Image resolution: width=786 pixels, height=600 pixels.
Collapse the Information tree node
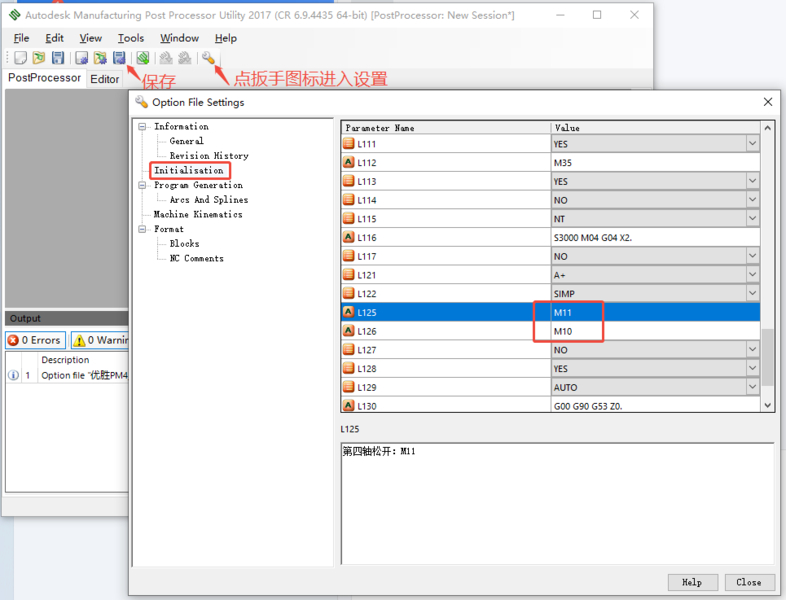click(x=143, y=127)
